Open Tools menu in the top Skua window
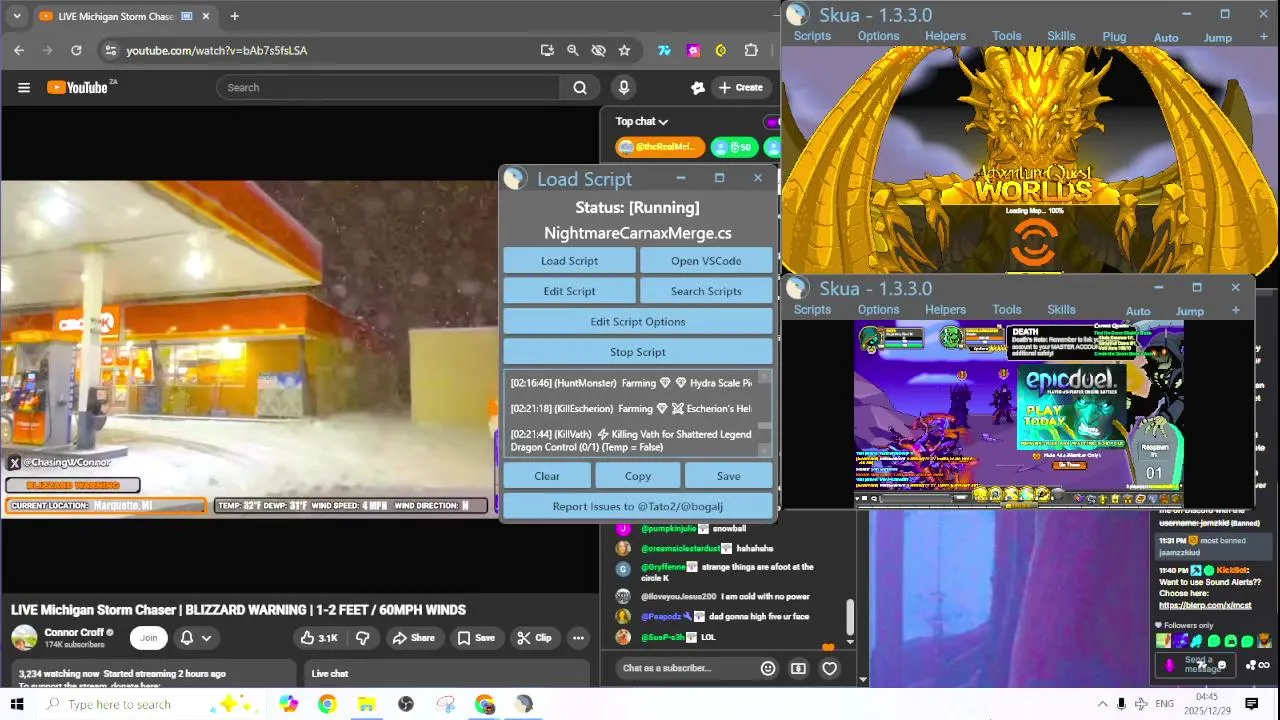This screenshot has height=720, width=1280. 1007,36
